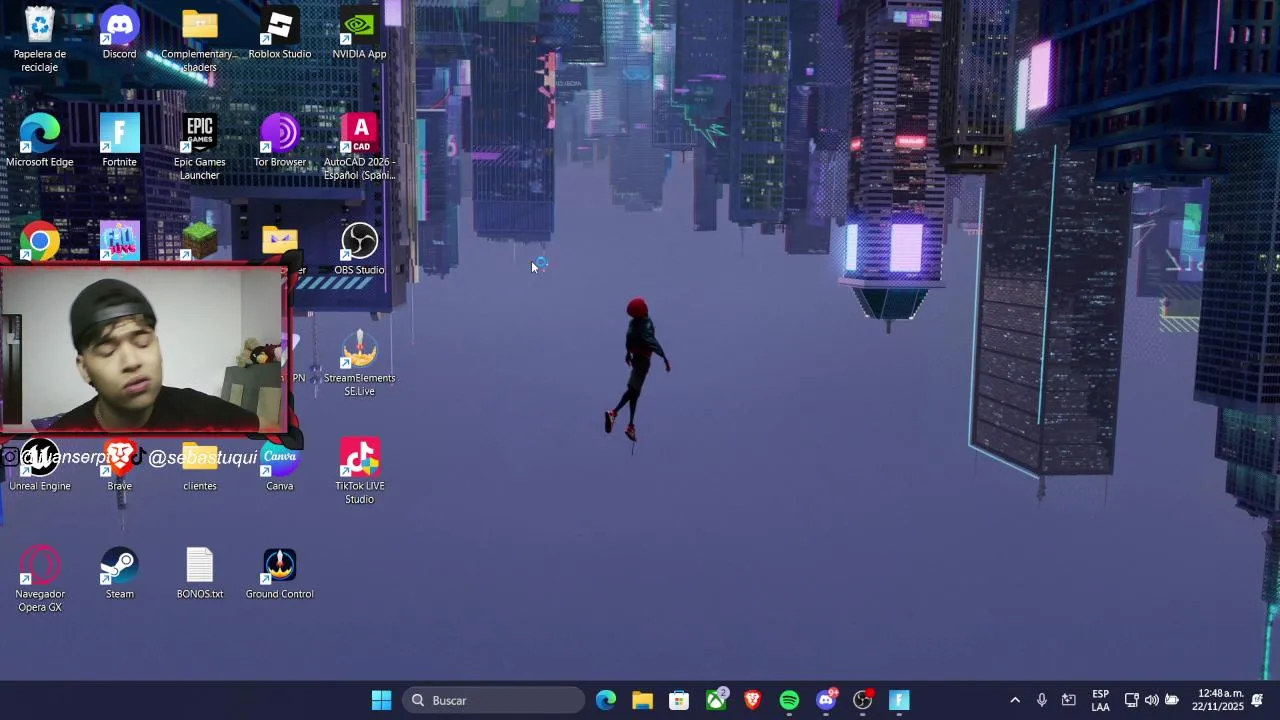Open OBS Studio from the taskbar
Viewport: 1280px width, 720px height.
[x=862, y=700]
